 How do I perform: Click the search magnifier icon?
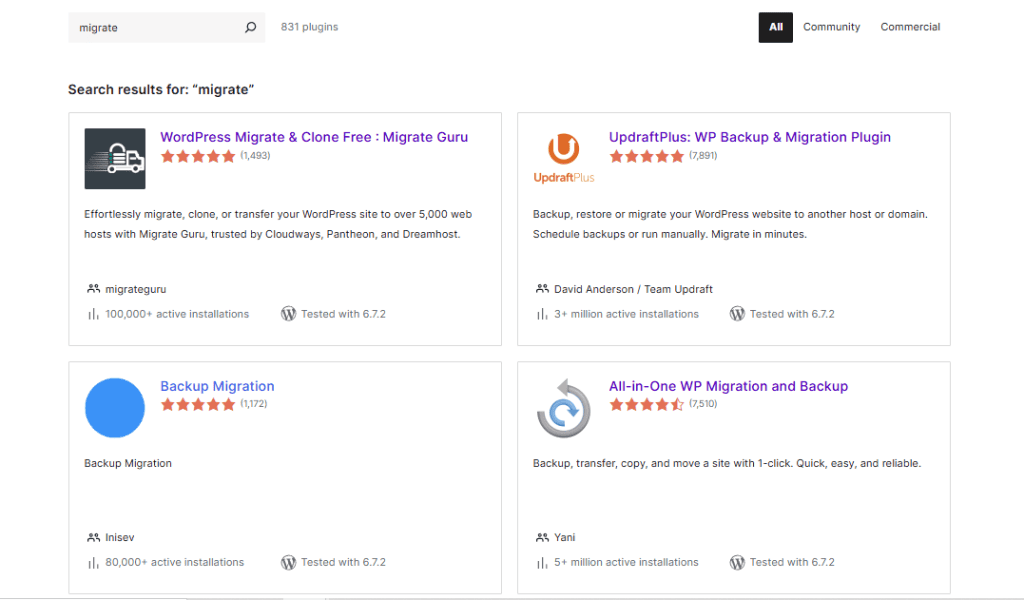point(250,27)
